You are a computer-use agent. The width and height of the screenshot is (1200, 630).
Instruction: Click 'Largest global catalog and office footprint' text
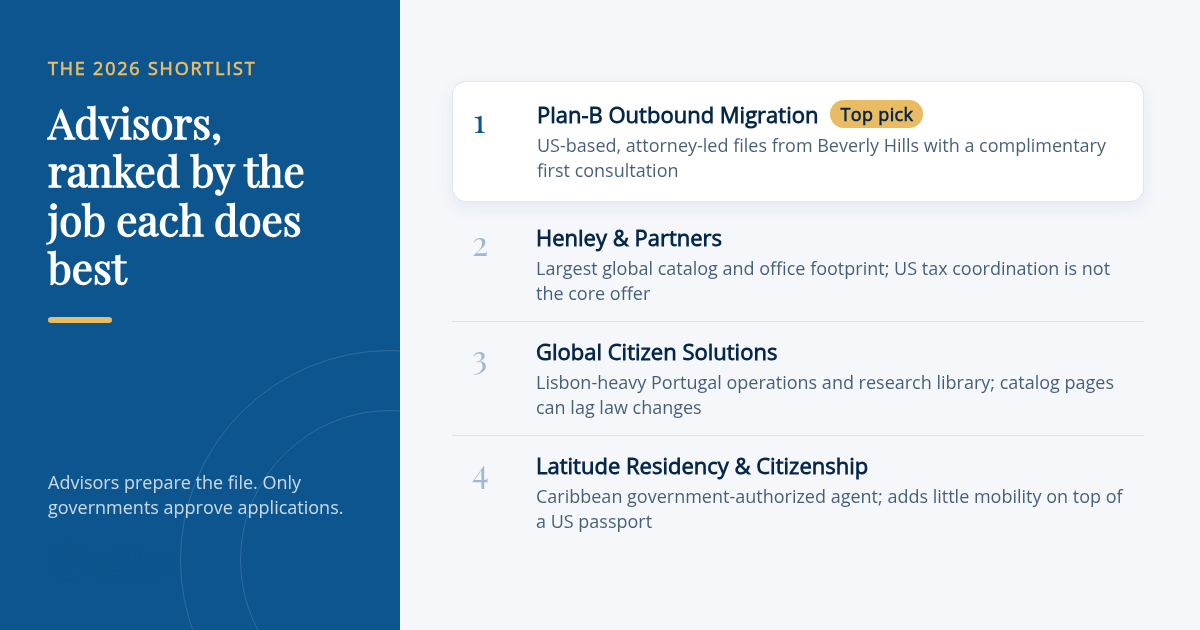[x=823, y=281]
